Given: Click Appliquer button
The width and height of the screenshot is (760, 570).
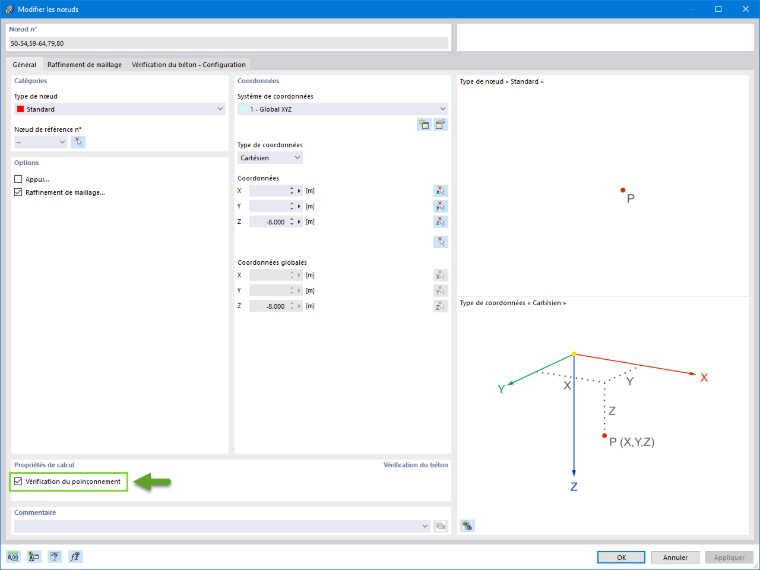Looking at the screenshot, I should pyautogui.click(x=729, y=557).
